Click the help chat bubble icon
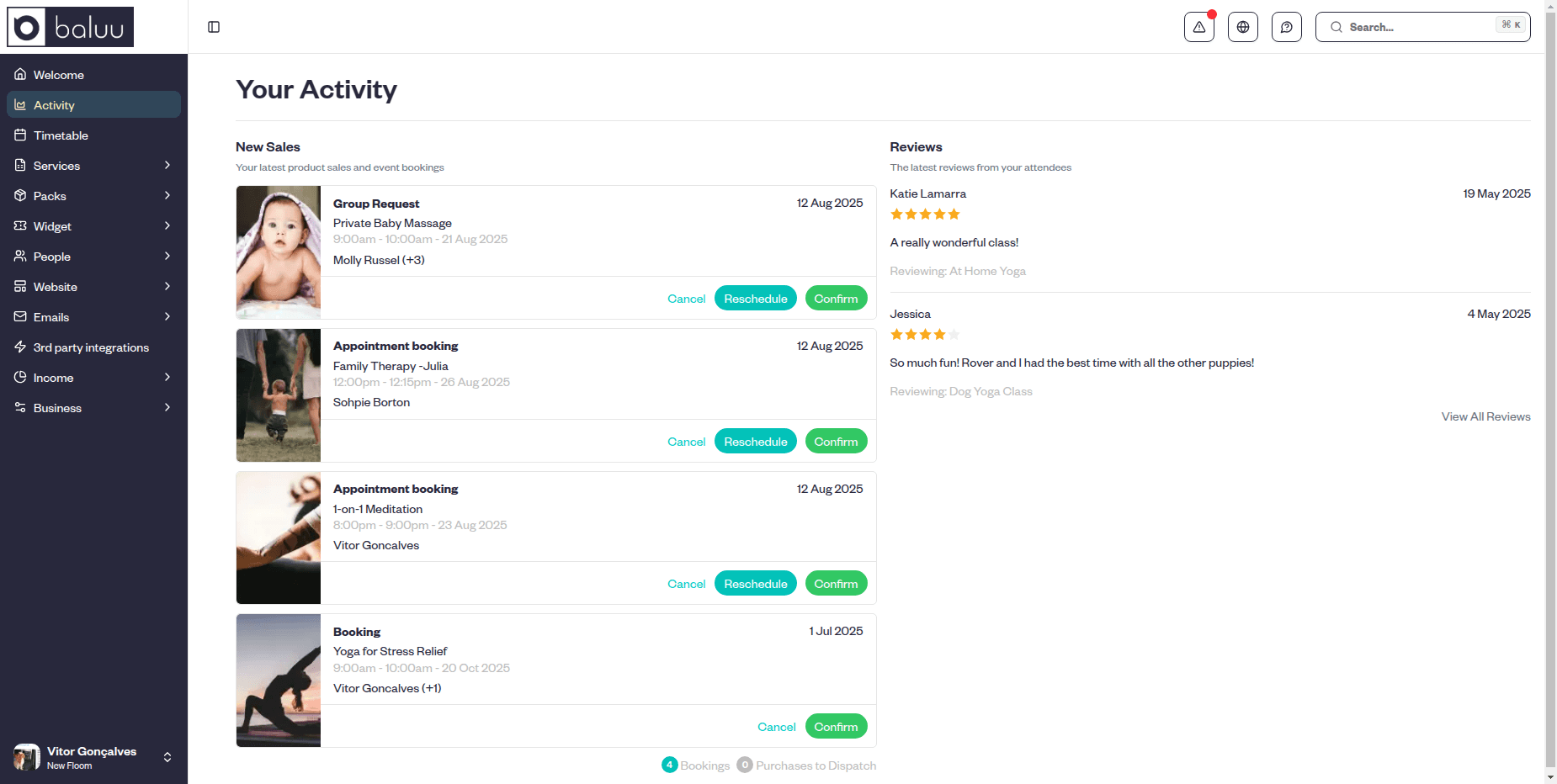This screenshot has height=784, width=1557. point(1286,27)
